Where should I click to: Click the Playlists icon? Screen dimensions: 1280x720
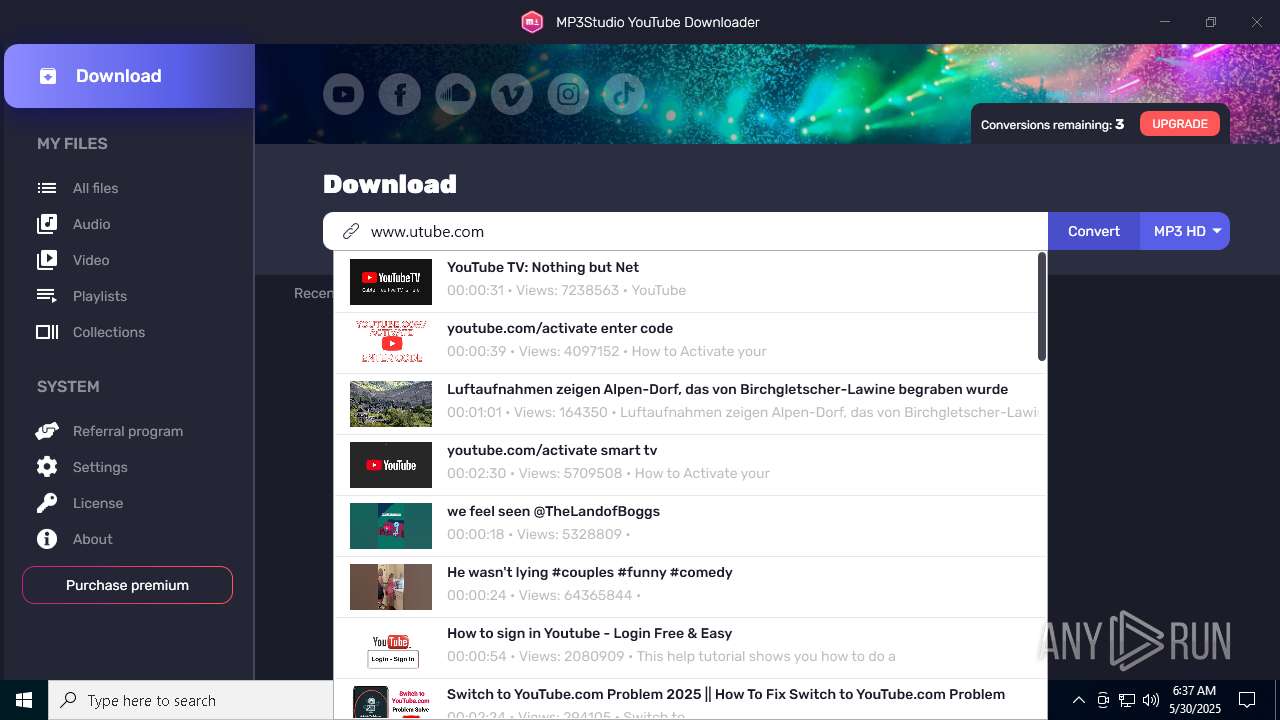(x=47, y=296)
